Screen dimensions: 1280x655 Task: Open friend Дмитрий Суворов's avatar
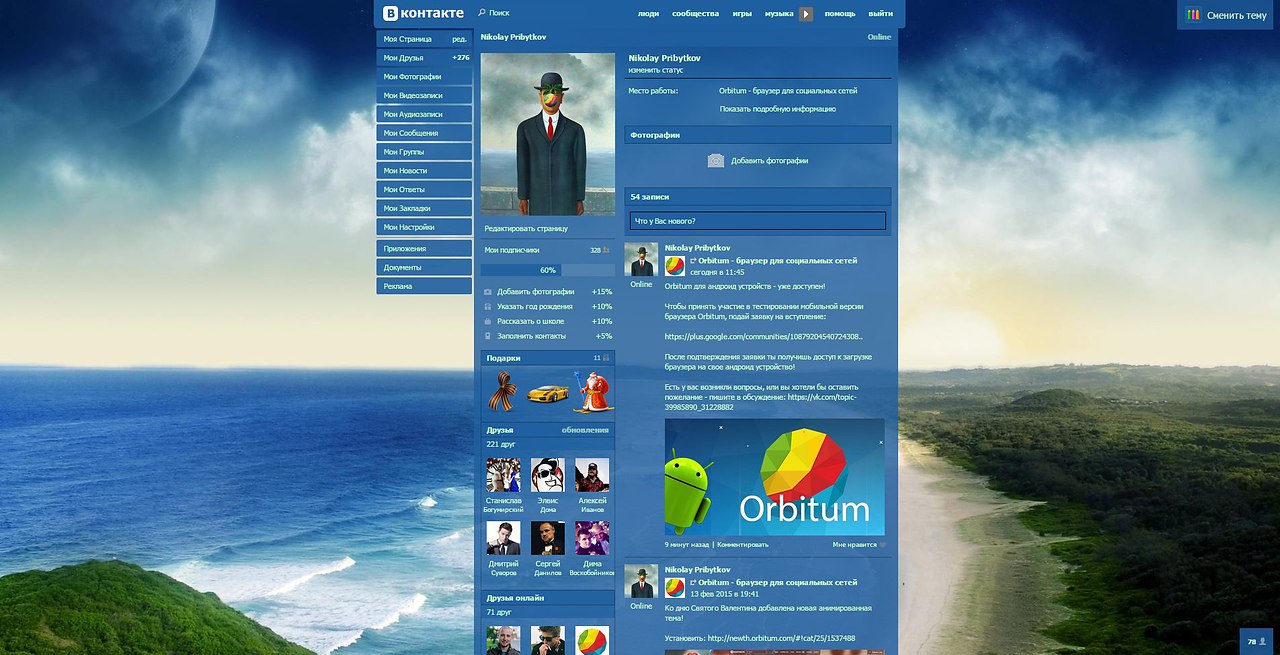pyautogui.click(x=503, y=538)
